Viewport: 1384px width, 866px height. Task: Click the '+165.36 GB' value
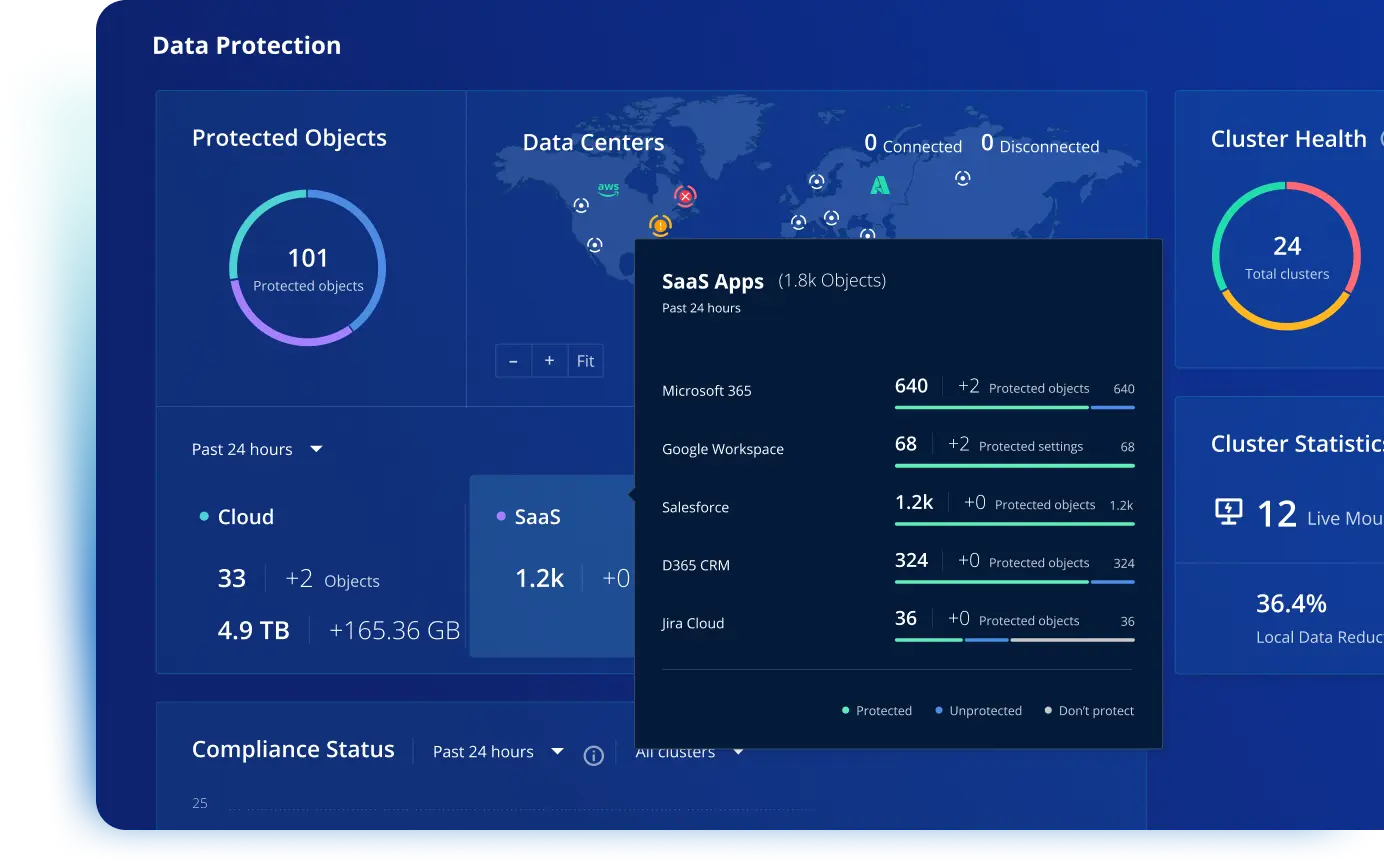(x=394, y=631)
